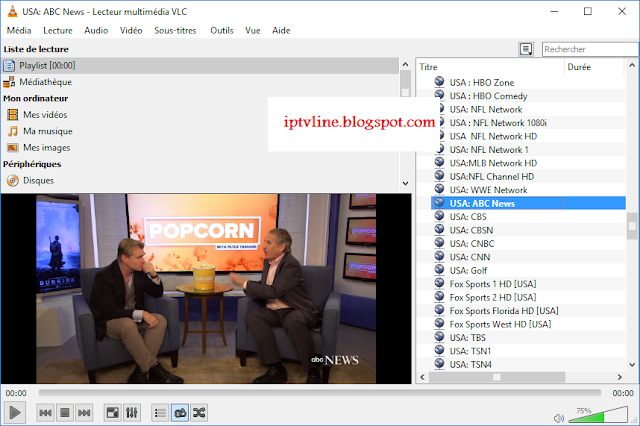Click the Play button
Screen dimensions: 640x426
[x=15, y=413]
